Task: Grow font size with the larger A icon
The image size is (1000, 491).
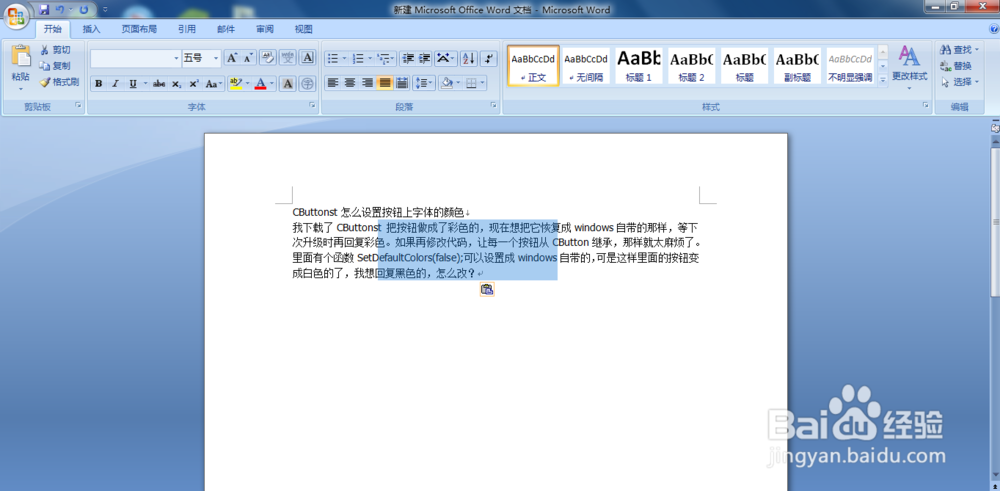Action: tap(232, 58)
